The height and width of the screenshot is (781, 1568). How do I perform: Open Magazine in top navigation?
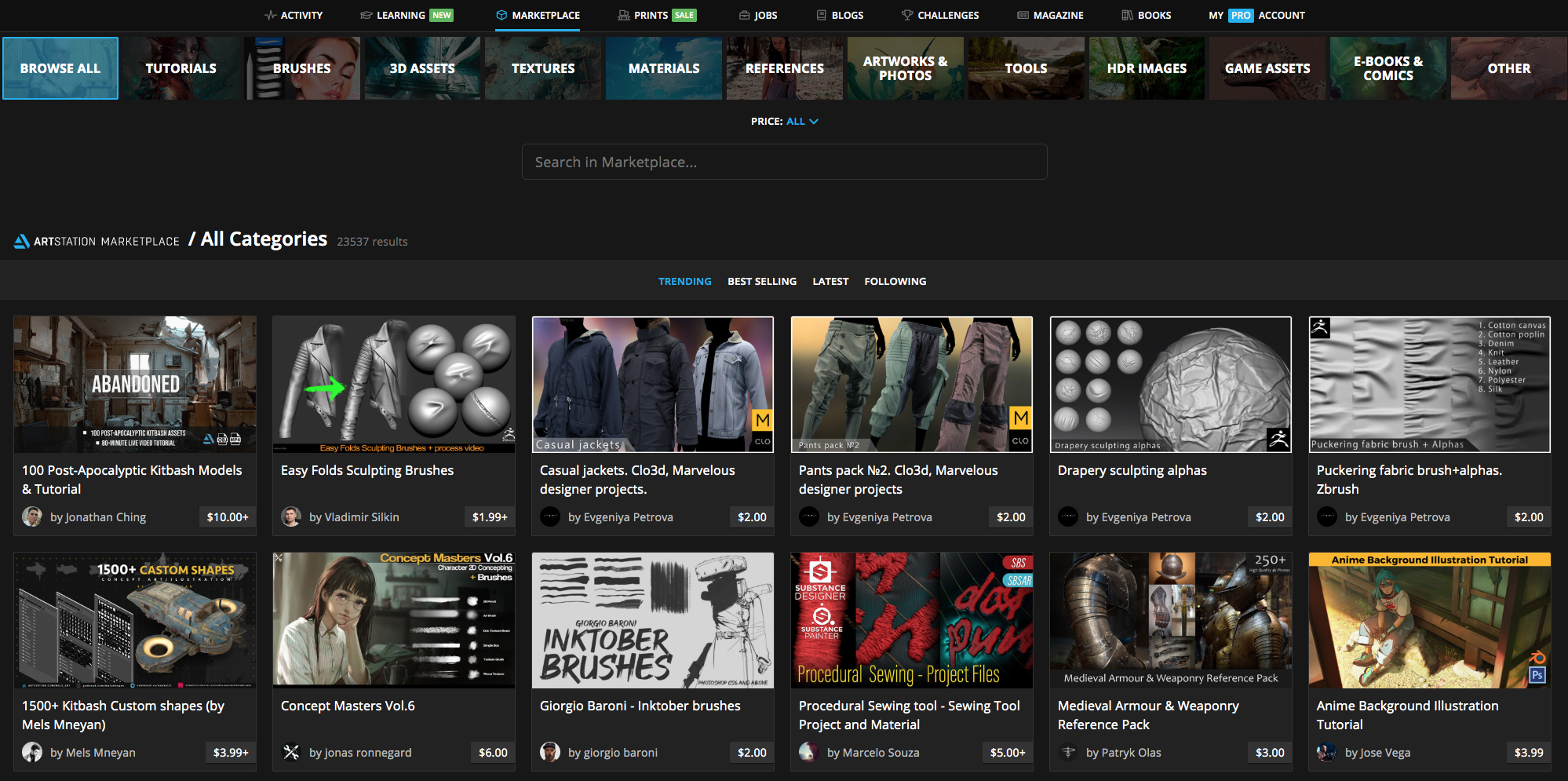(1050, 15)
